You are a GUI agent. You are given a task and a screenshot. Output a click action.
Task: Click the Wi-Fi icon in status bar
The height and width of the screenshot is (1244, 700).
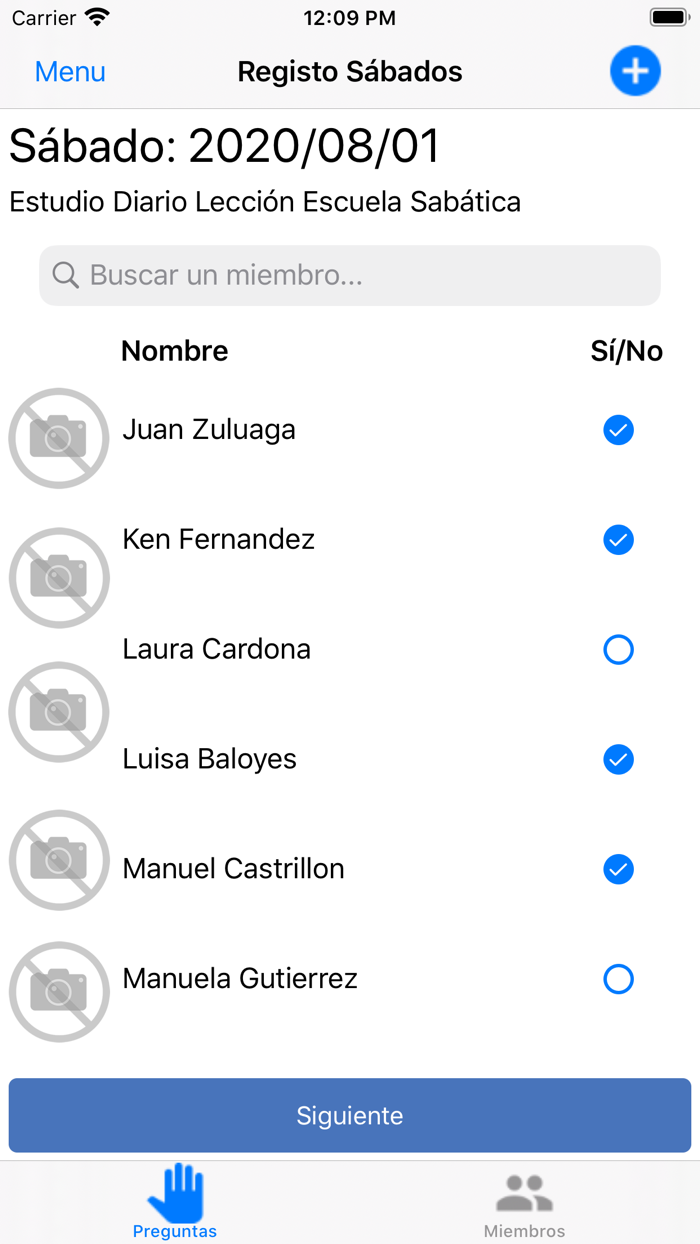tap(95, 16)
